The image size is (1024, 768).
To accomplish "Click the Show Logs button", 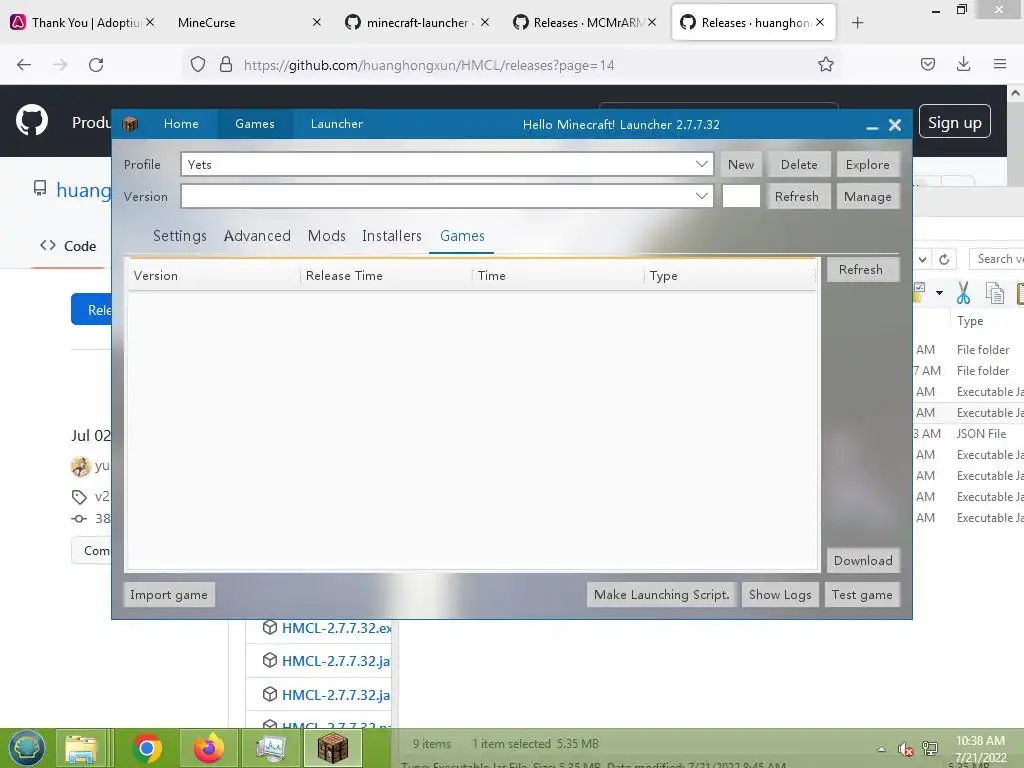I will pyautogui.click(x=780, y=595).
